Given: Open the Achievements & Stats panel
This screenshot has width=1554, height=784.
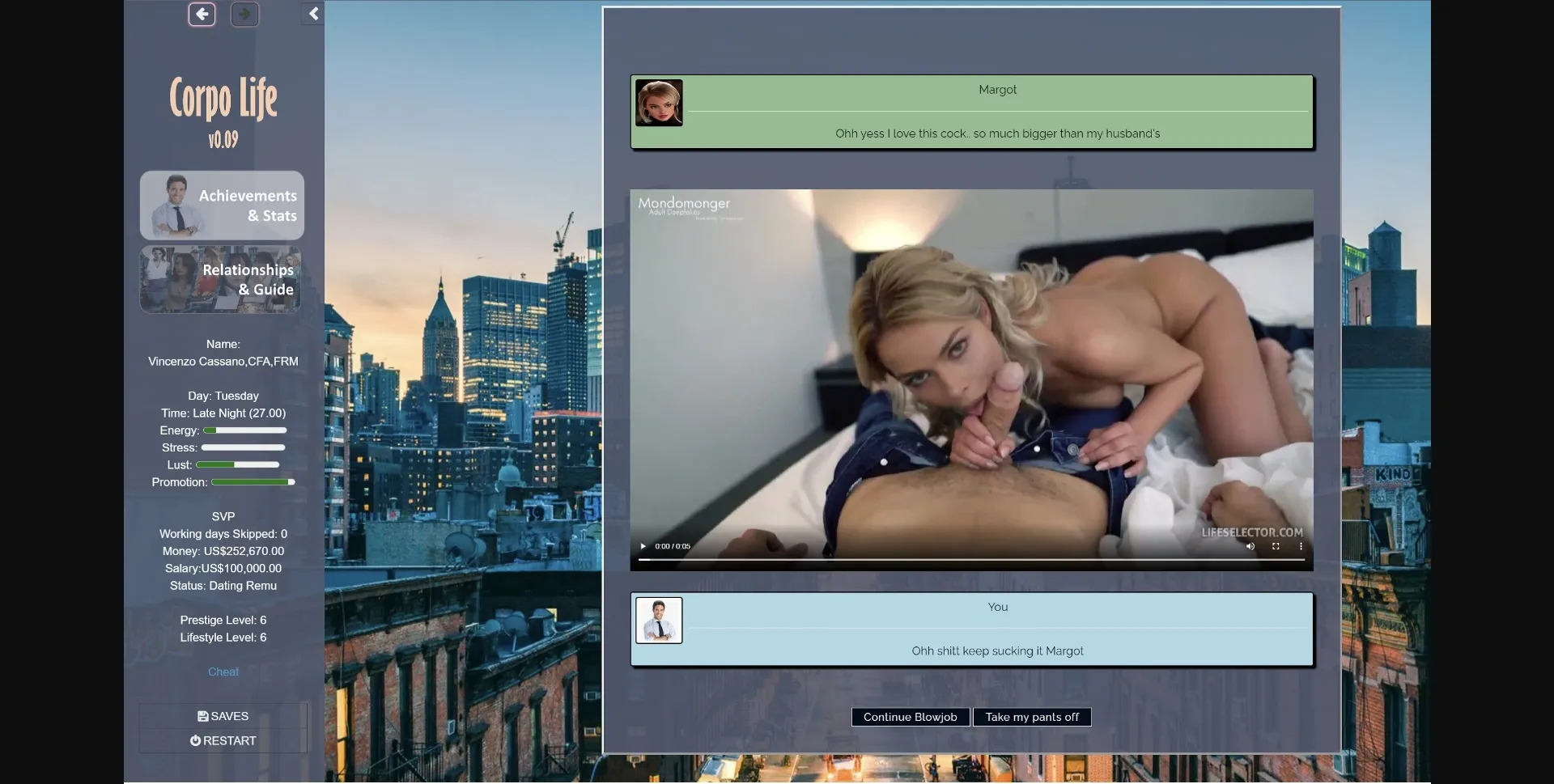Looking at the screenshot, I should tap(222, 205).
